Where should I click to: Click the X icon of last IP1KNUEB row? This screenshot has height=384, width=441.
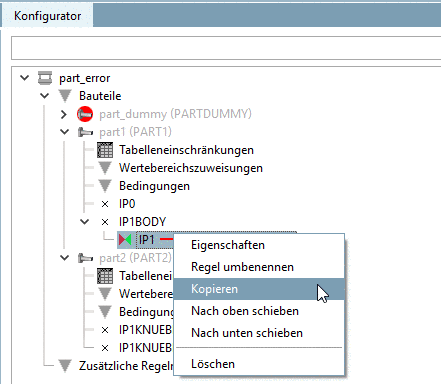click(x=105, y=348)
